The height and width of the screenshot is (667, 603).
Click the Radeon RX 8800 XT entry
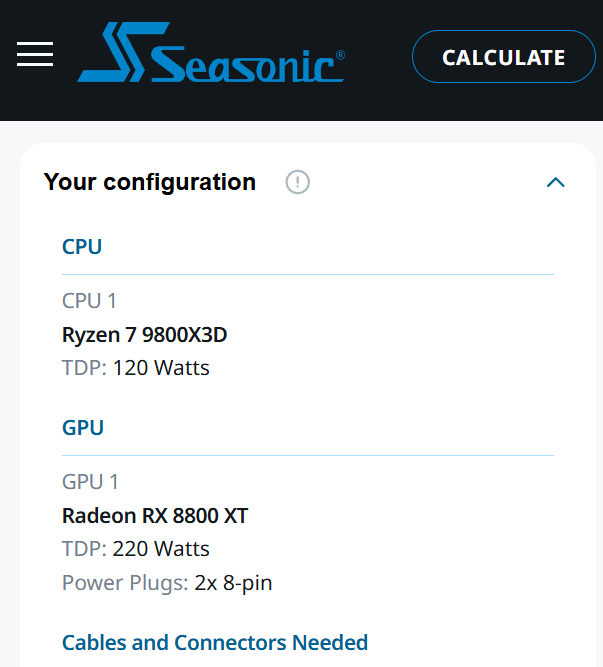tap(155, 516)
